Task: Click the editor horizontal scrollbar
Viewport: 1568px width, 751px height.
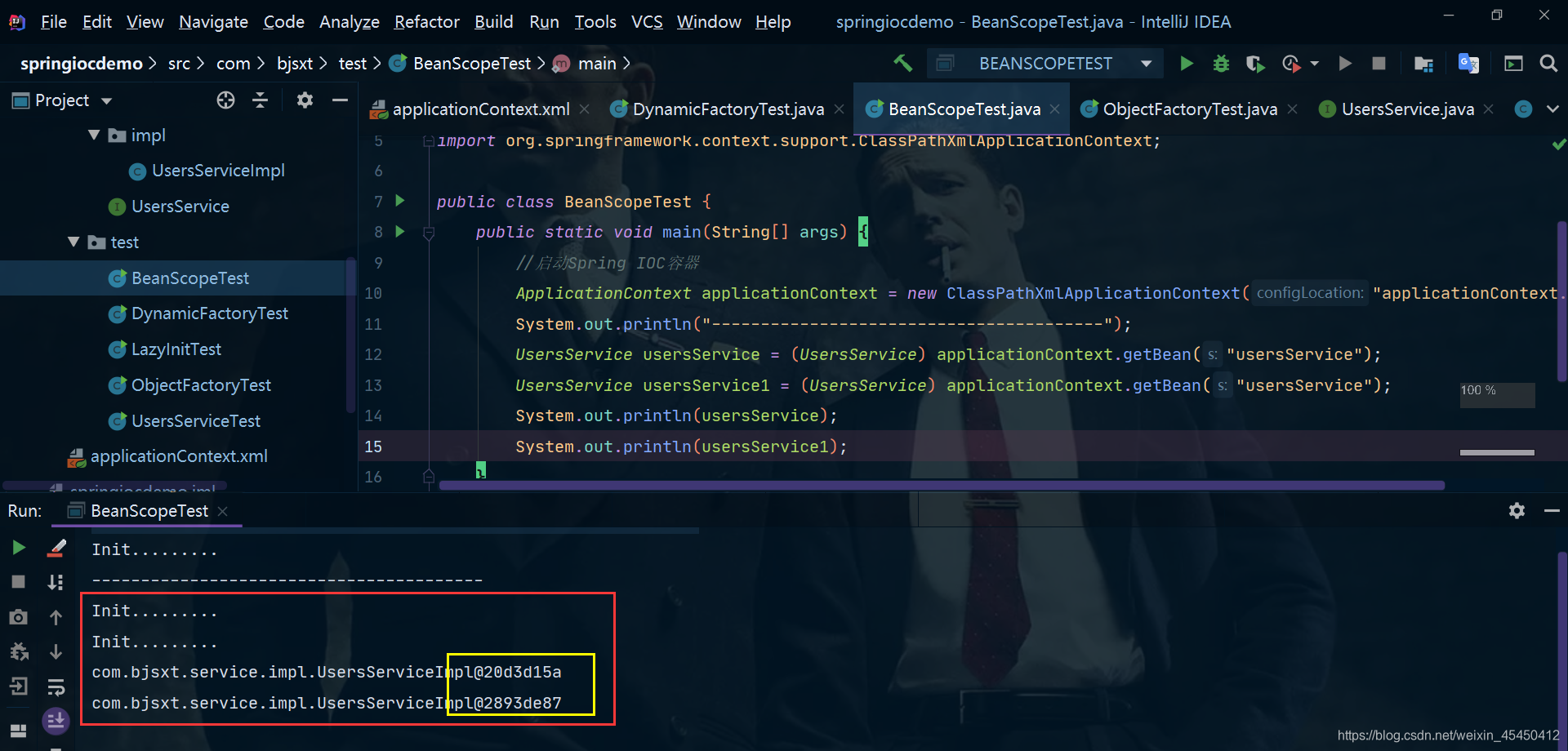Action: click(x=942, y=485)
